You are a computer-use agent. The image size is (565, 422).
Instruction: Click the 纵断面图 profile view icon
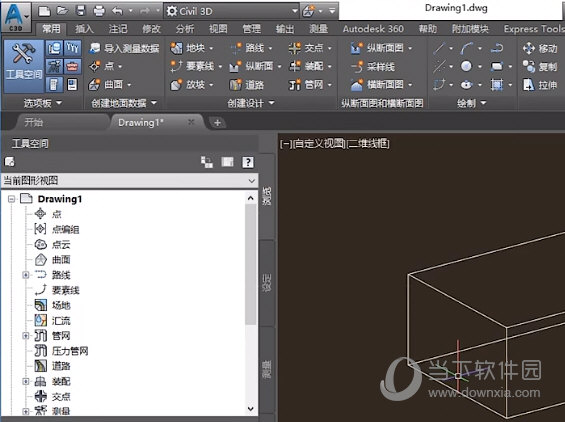coord(357,48)
